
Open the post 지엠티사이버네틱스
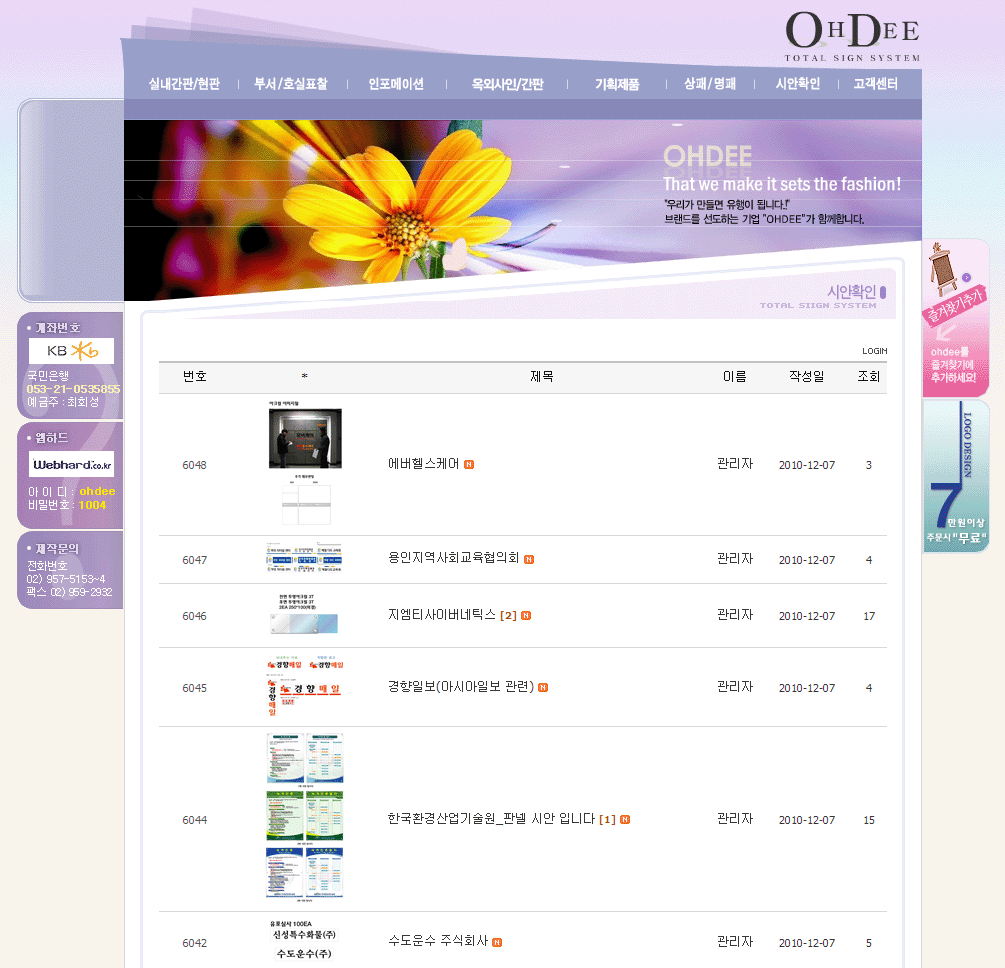click(x=442, y=614)
